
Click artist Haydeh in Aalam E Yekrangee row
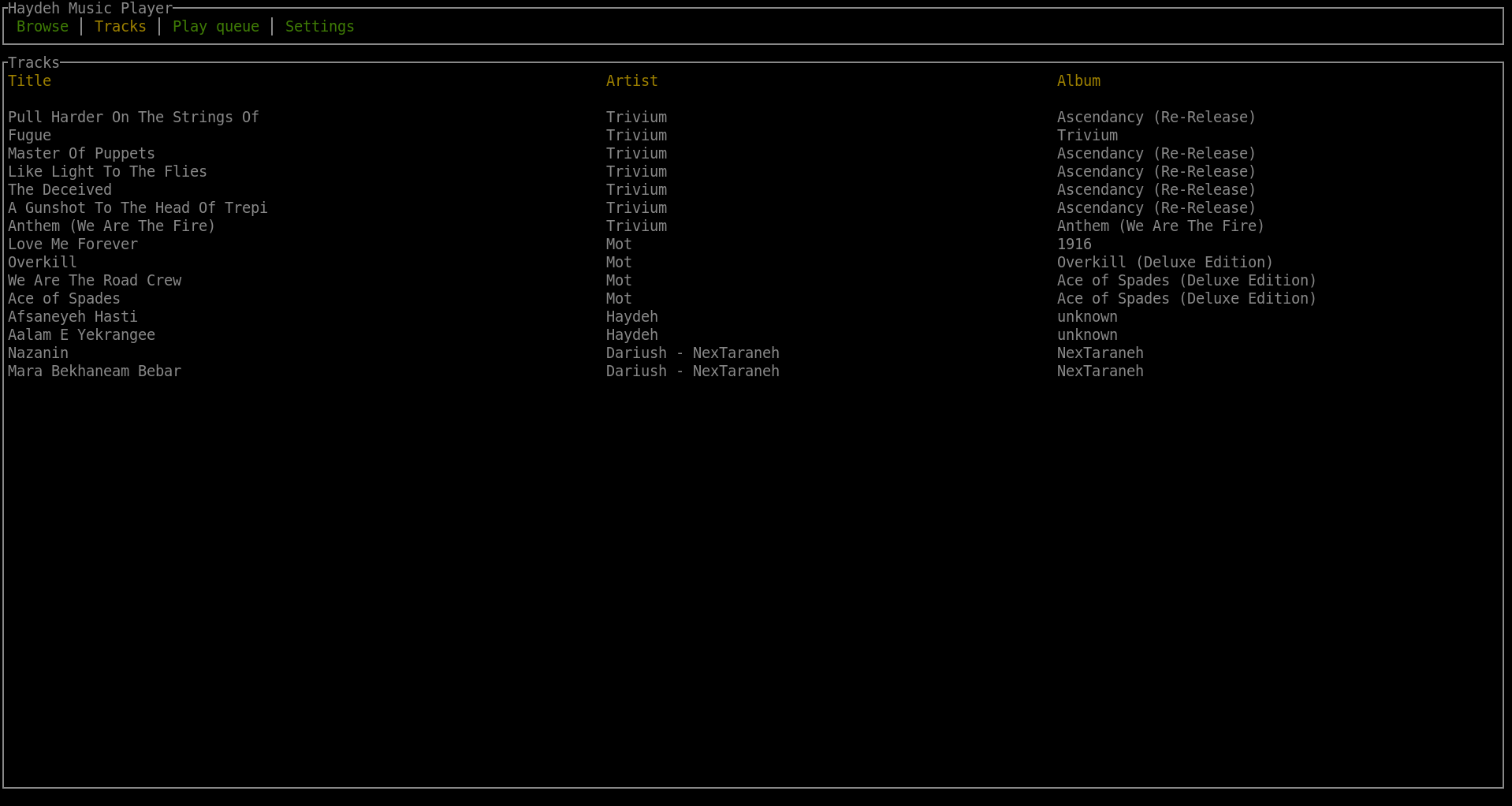tap(632, 334)
